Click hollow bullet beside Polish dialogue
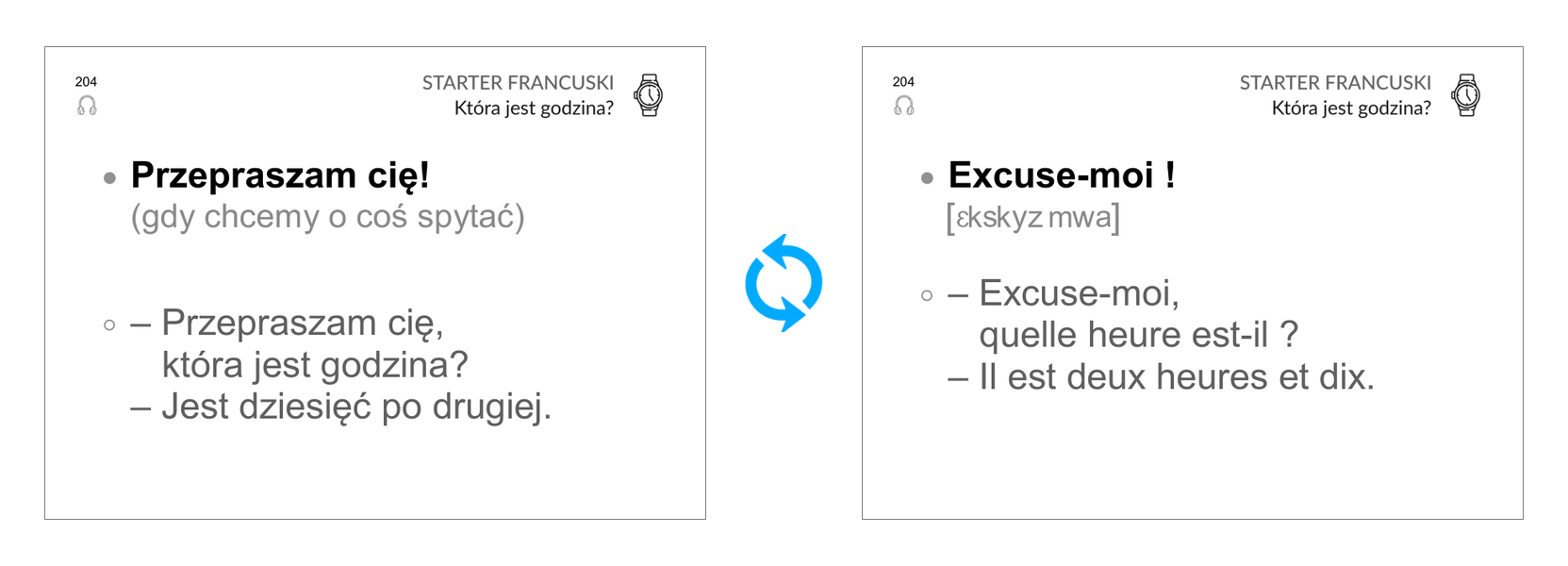The height and width of the screenshot is (566, 1568). tap(109, 325)
